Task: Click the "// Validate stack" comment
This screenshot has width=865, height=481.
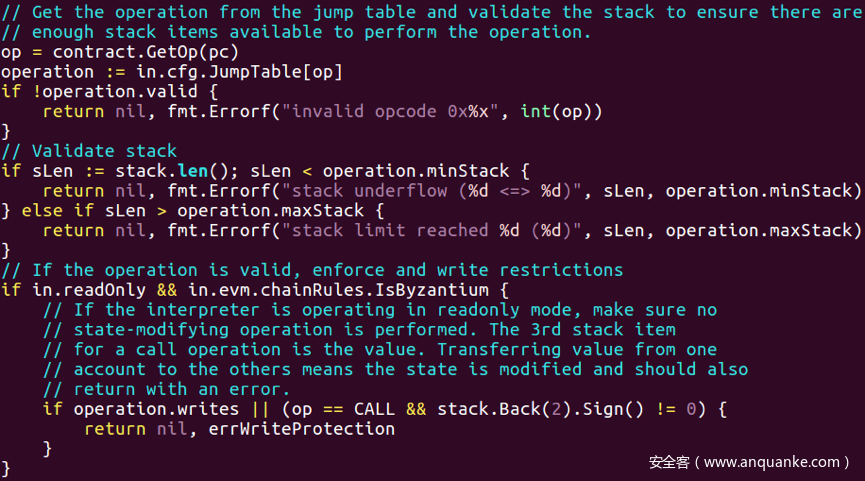Action: pyautogui.click(x=89, y=151)
